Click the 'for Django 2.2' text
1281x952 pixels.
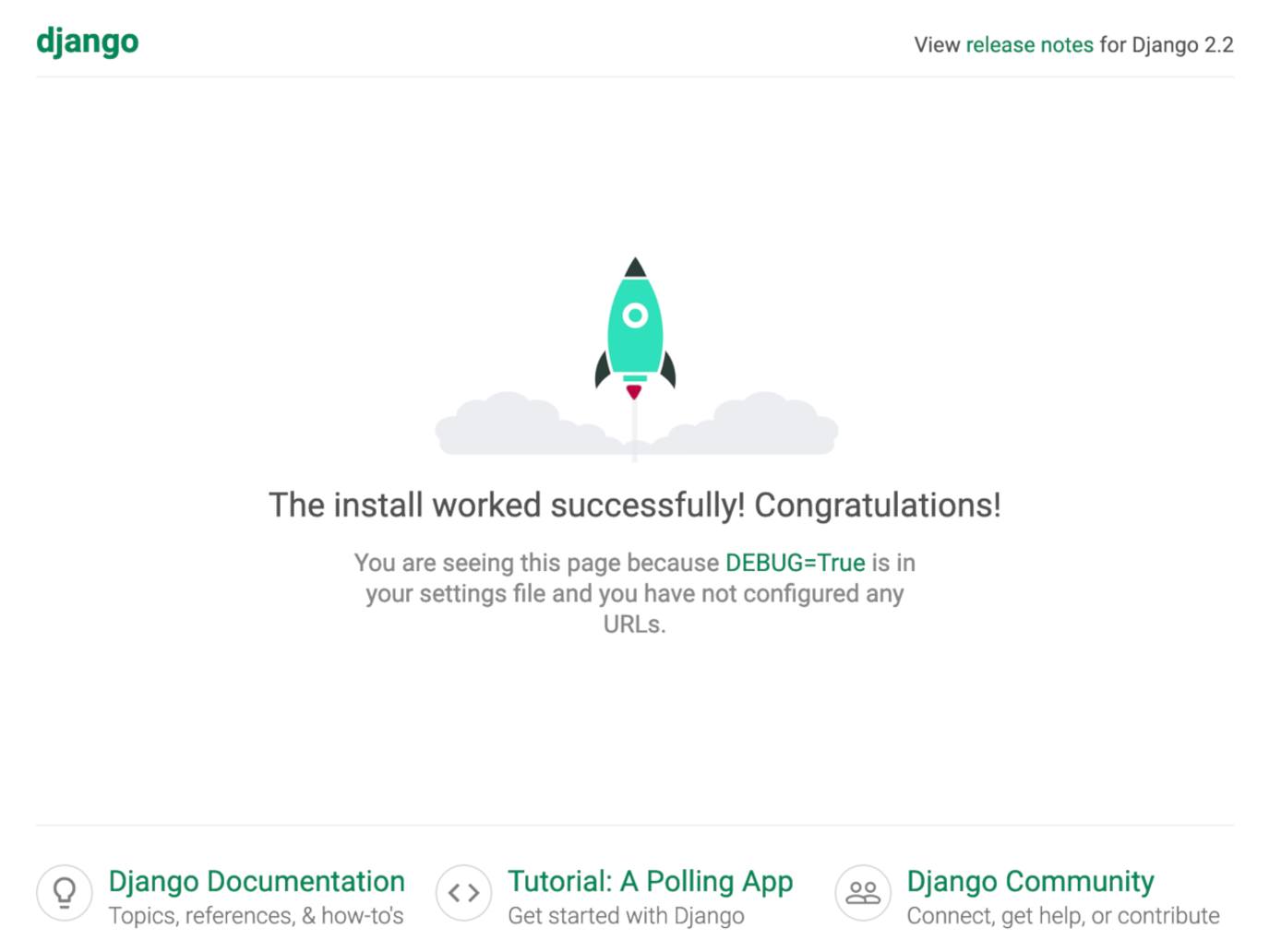click(x=1165, y=44)
